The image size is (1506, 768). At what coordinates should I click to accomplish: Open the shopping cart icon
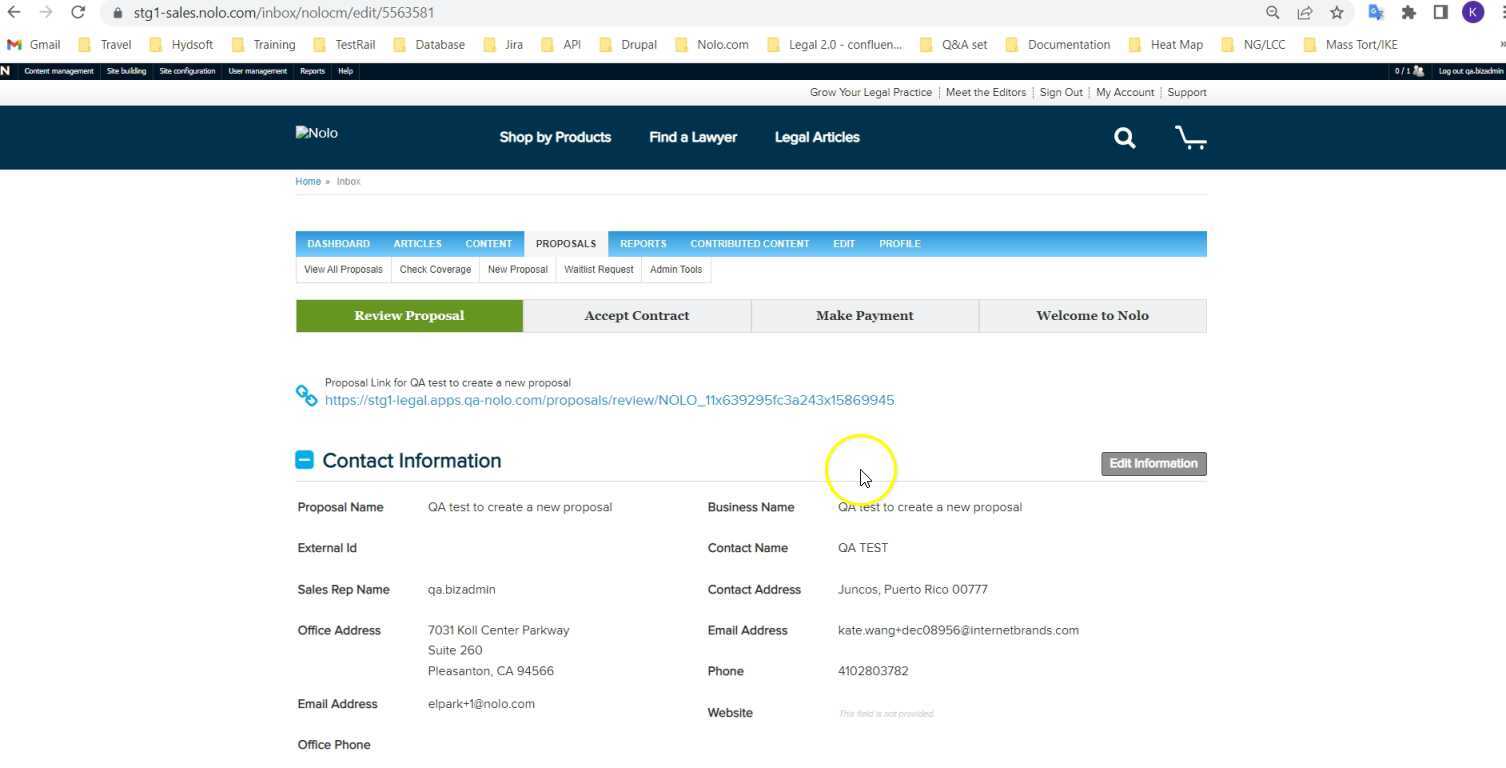[1190, 138]
